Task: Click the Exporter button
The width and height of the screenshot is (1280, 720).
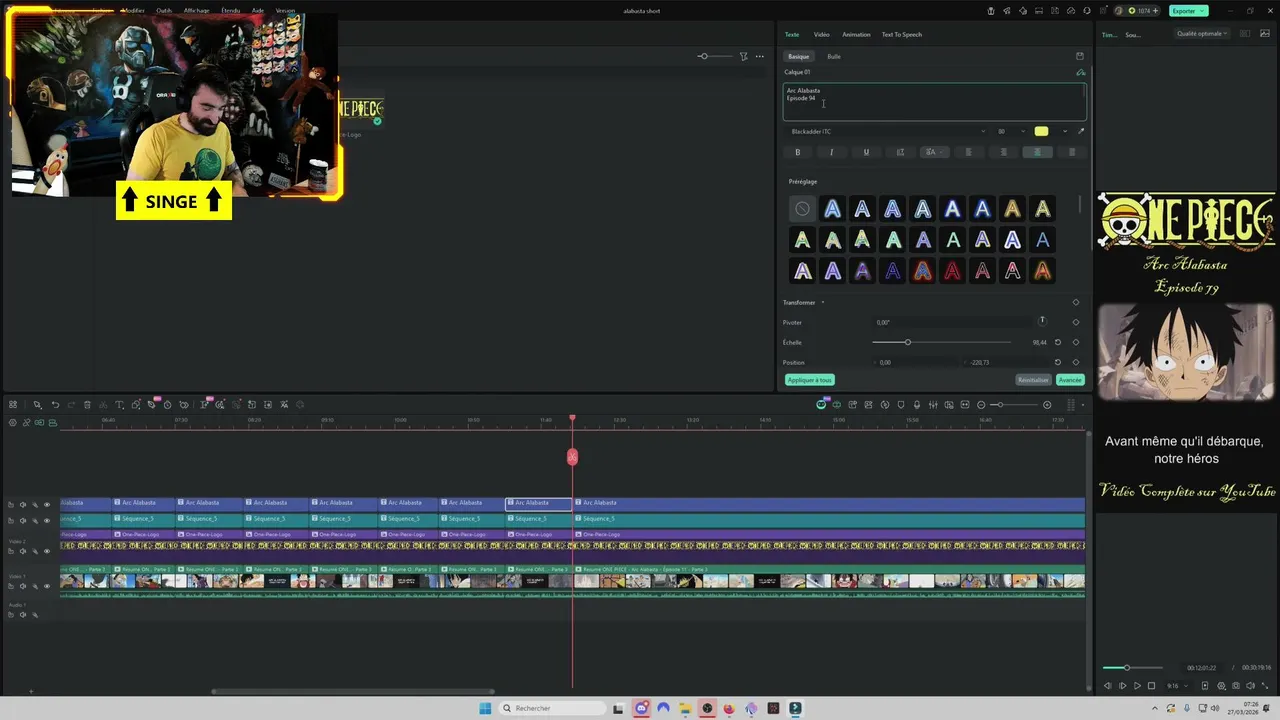Action: (1188, 10)
